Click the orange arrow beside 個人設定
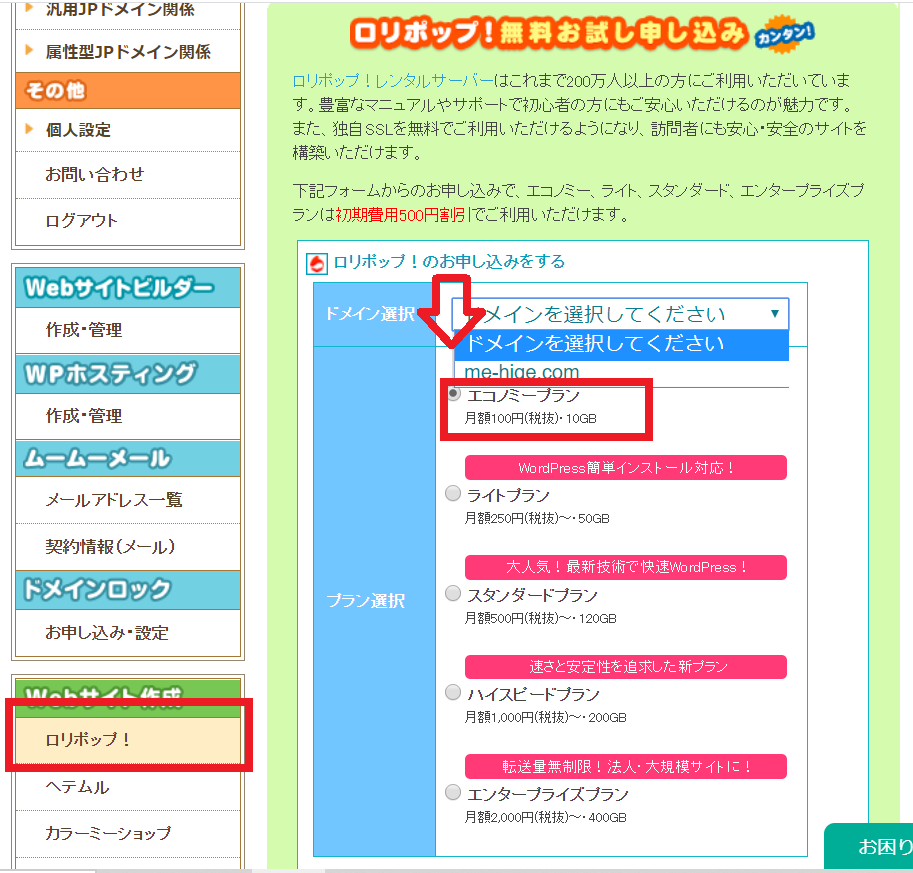This screenshot has width=913, height=873. pos(29,129)
